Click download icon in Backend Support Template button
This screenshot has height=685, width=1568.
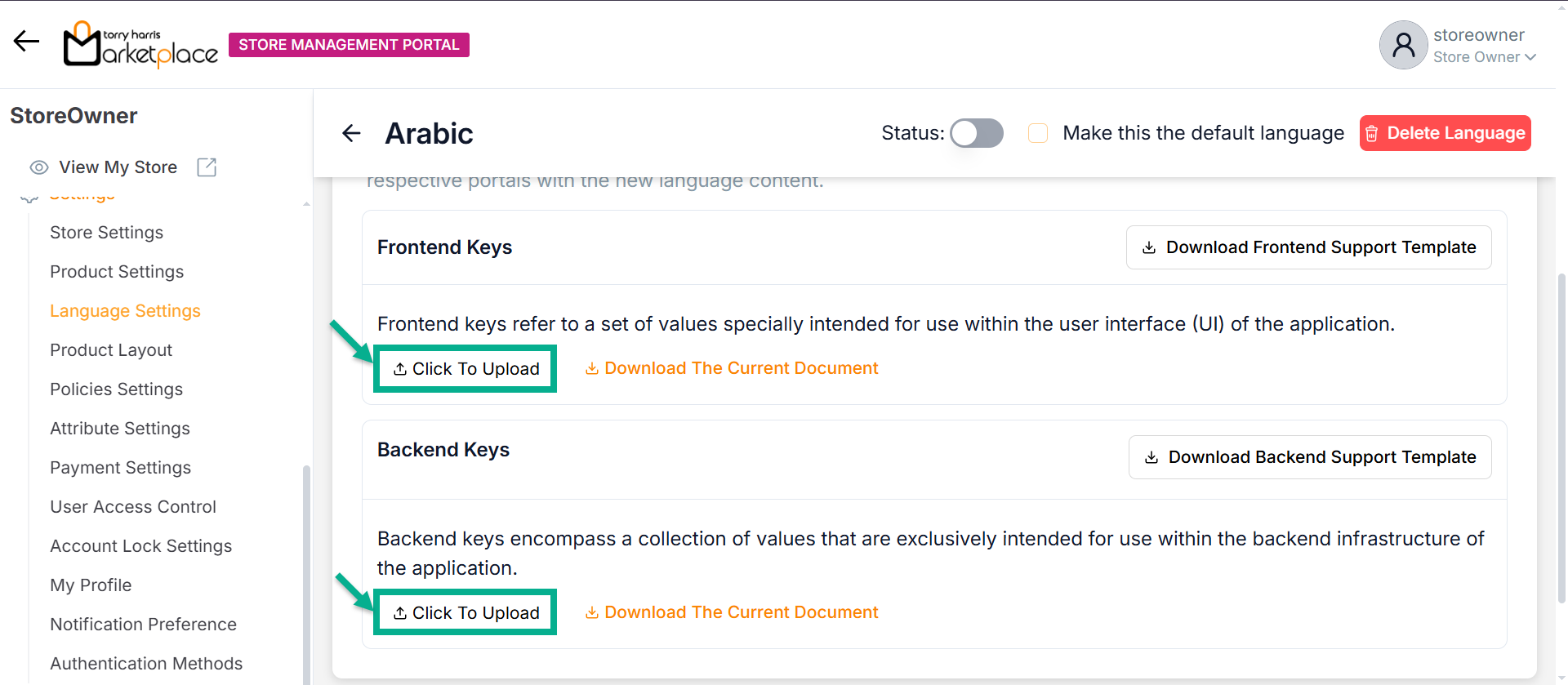coord(1151,457)
